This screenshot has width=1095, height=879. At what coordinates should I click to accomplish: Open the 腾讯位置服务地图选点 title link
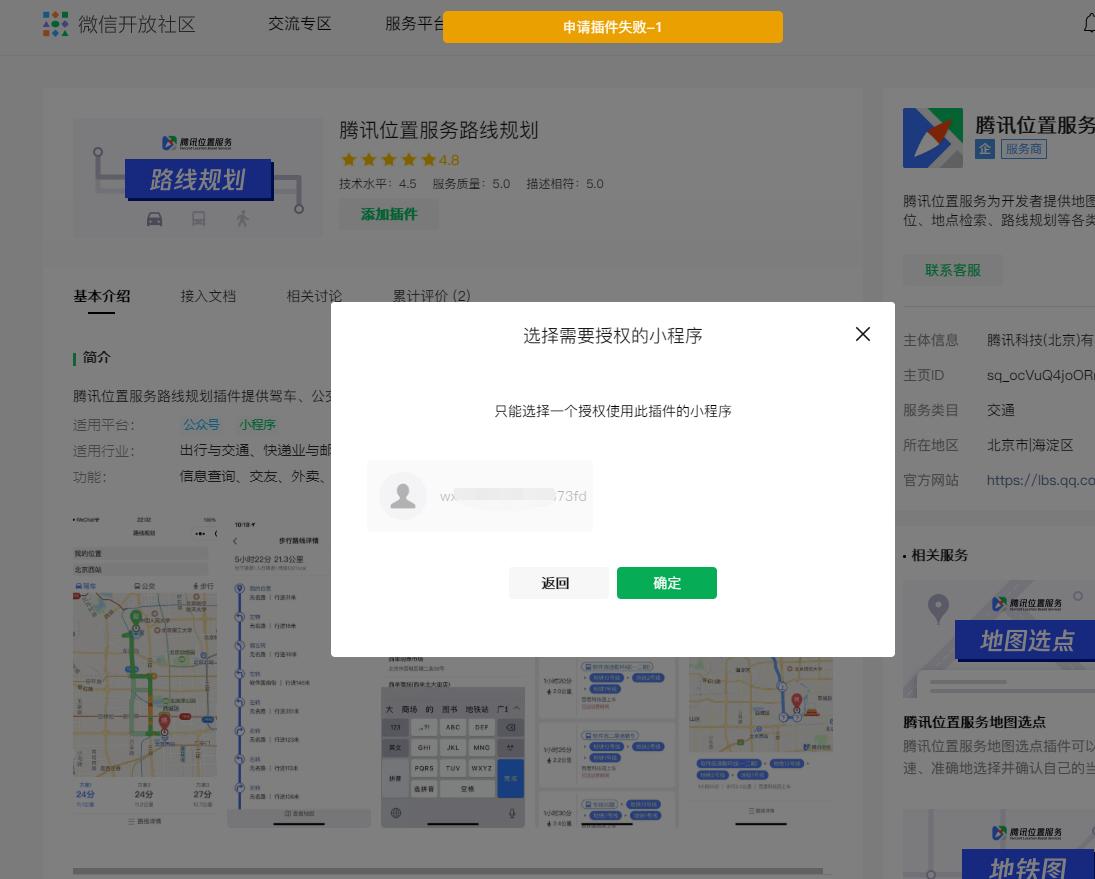(x=973, y=722)
